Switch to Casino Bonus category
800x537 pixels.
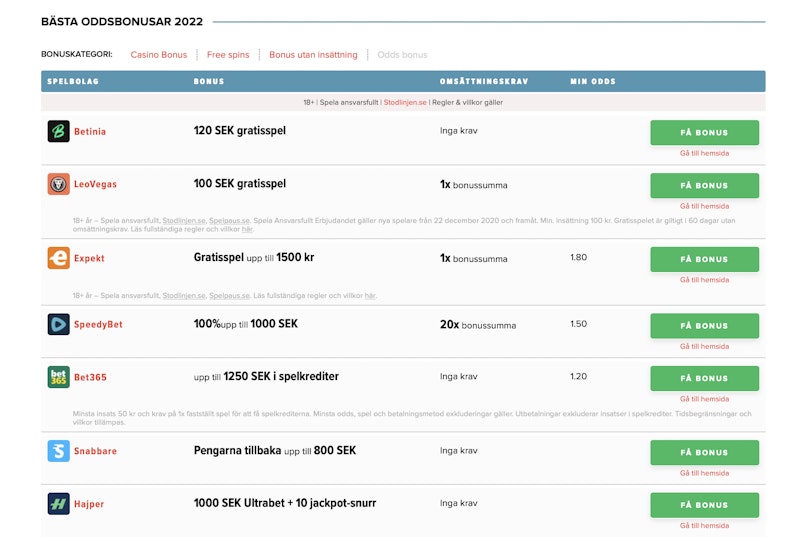coord(158,55)
